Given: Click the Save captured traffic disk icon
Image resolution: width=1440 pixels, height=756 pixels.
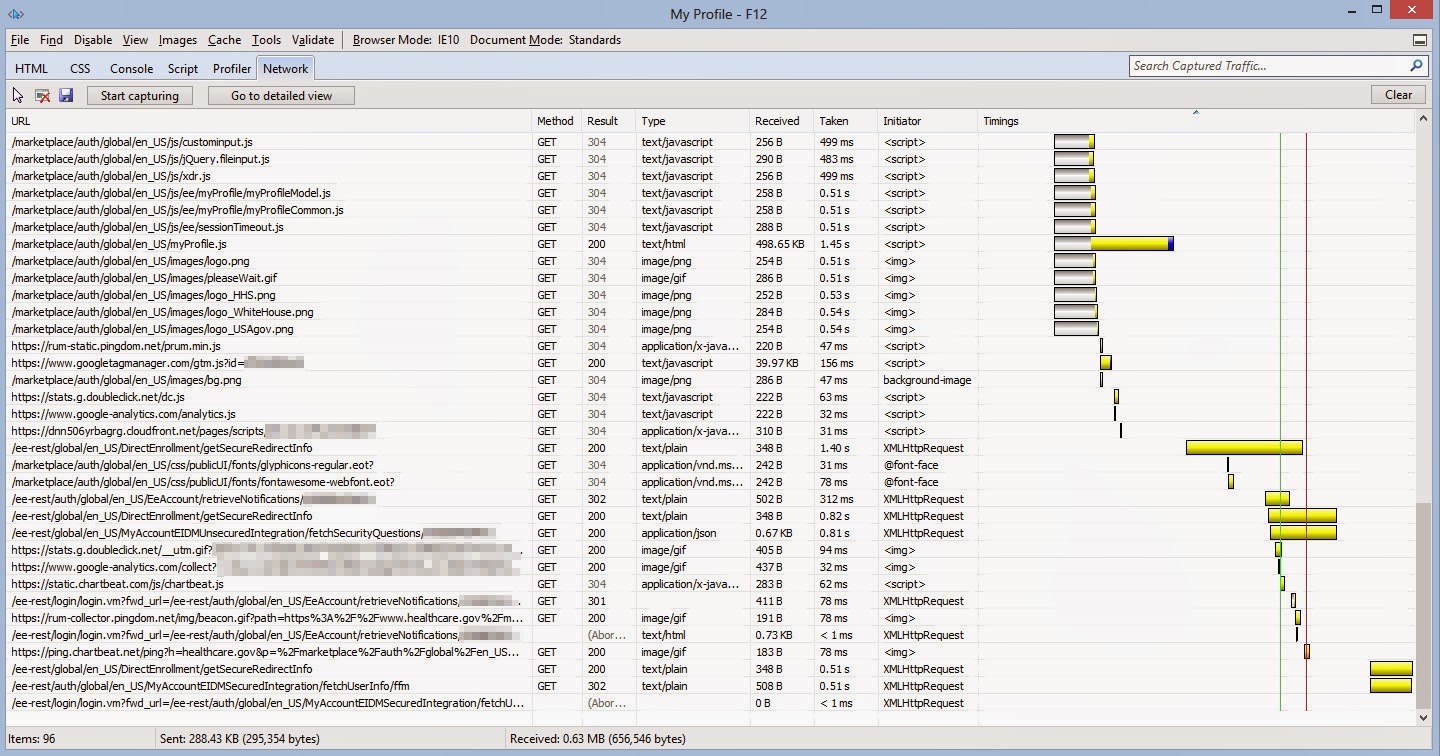Looking at the screenshot, I should click(x=66, y=96).
